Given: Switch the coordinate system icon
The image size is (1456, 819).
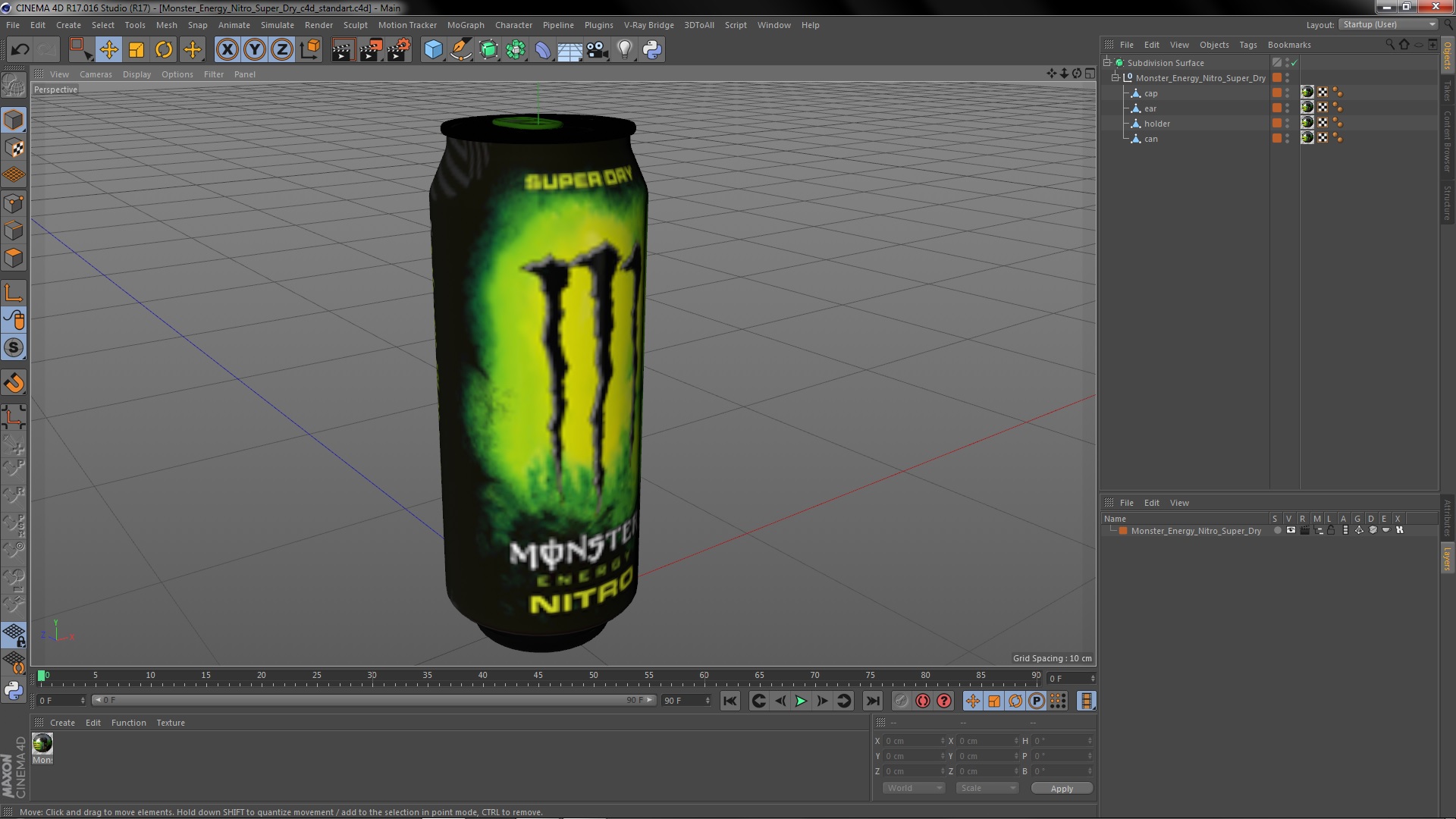Looking at the screenshot, I should 309,50.
